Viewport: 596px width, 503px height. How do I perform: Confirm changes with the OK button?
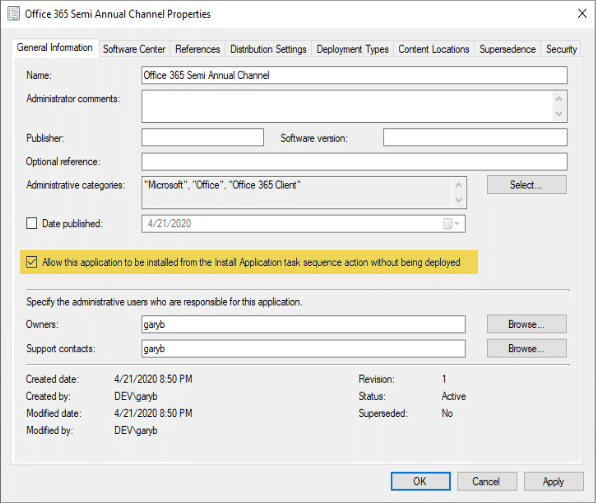420,481
